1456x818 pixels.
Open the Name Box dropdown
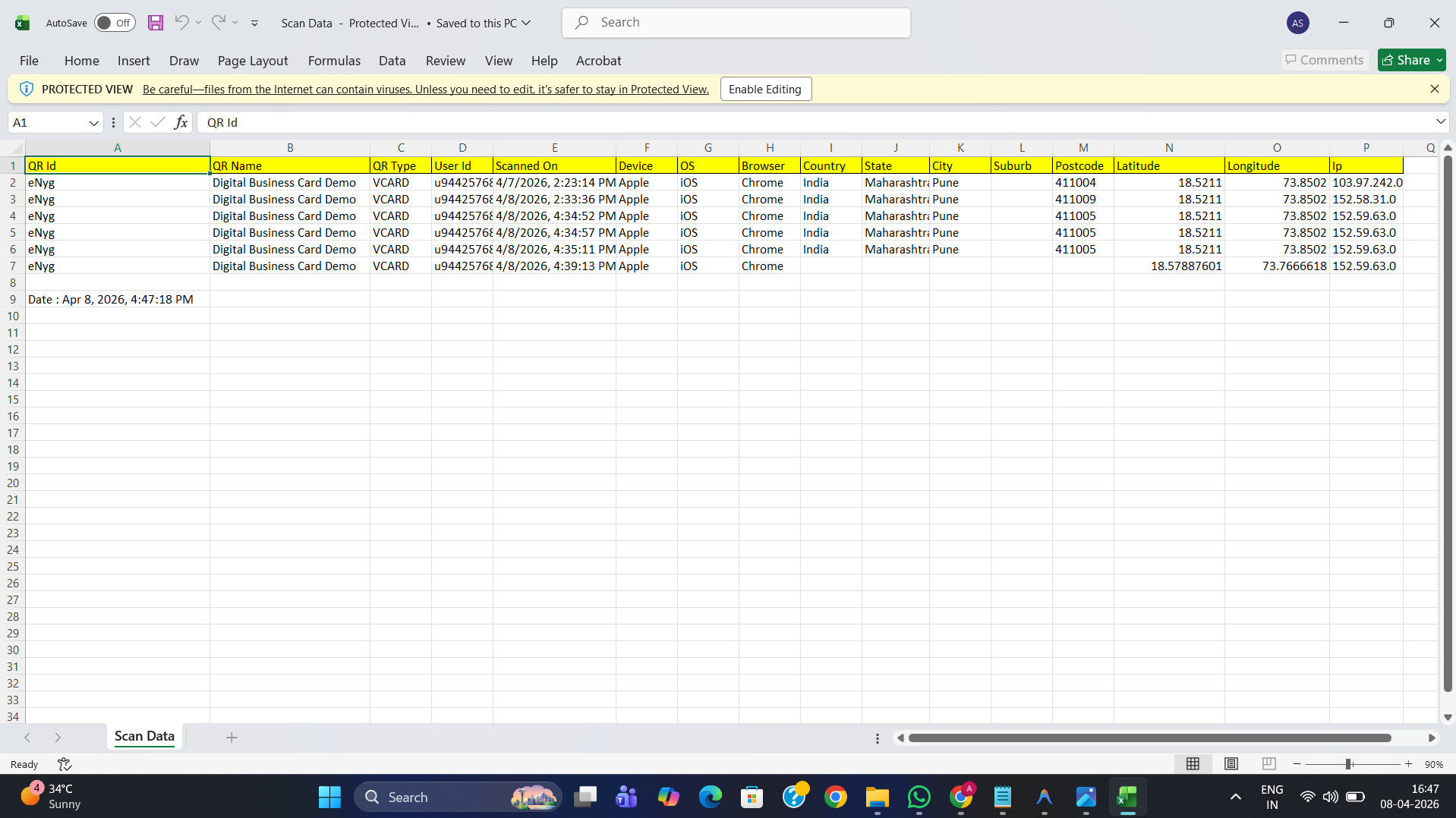[x=93, y=122]
